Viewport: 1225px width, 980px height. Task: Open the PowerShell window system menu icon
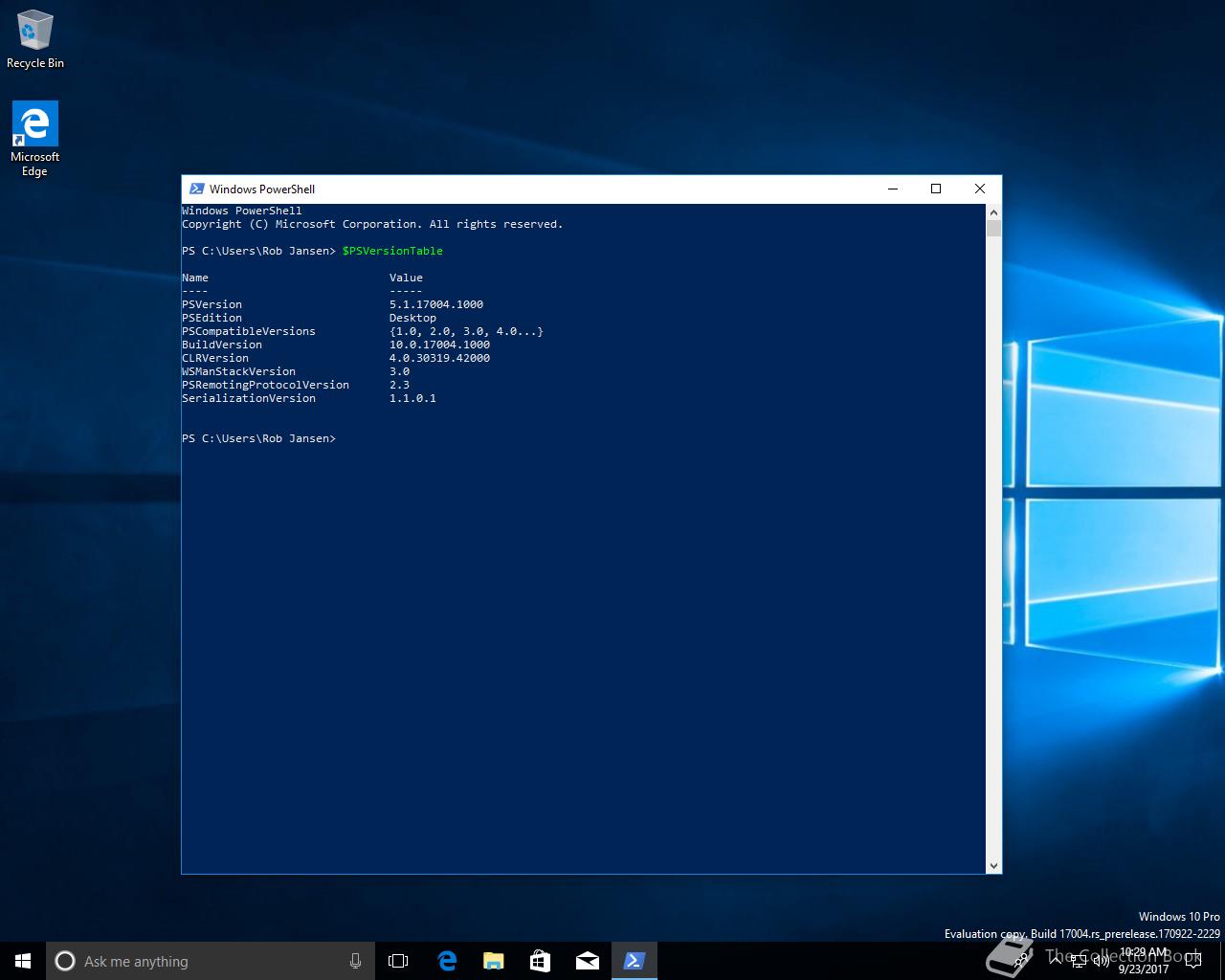point(196,189)
